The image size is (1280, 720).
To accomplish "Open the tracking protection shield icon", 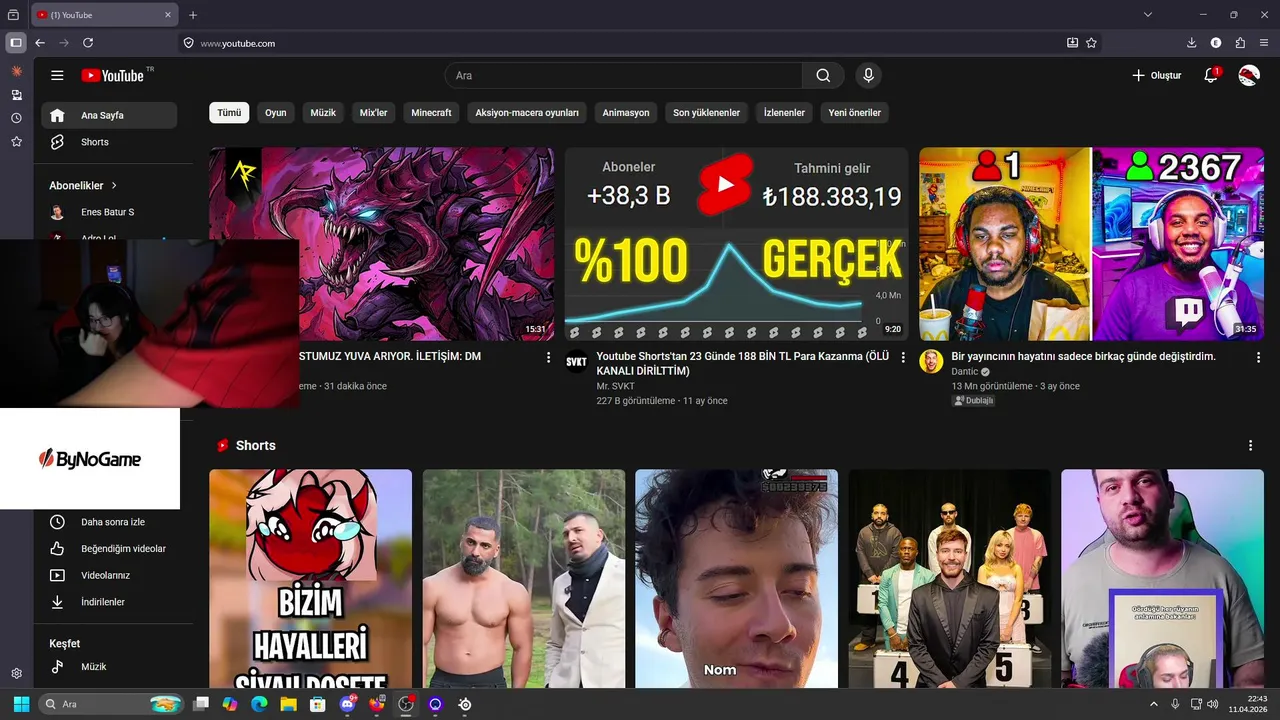I will tap(188, 43).
